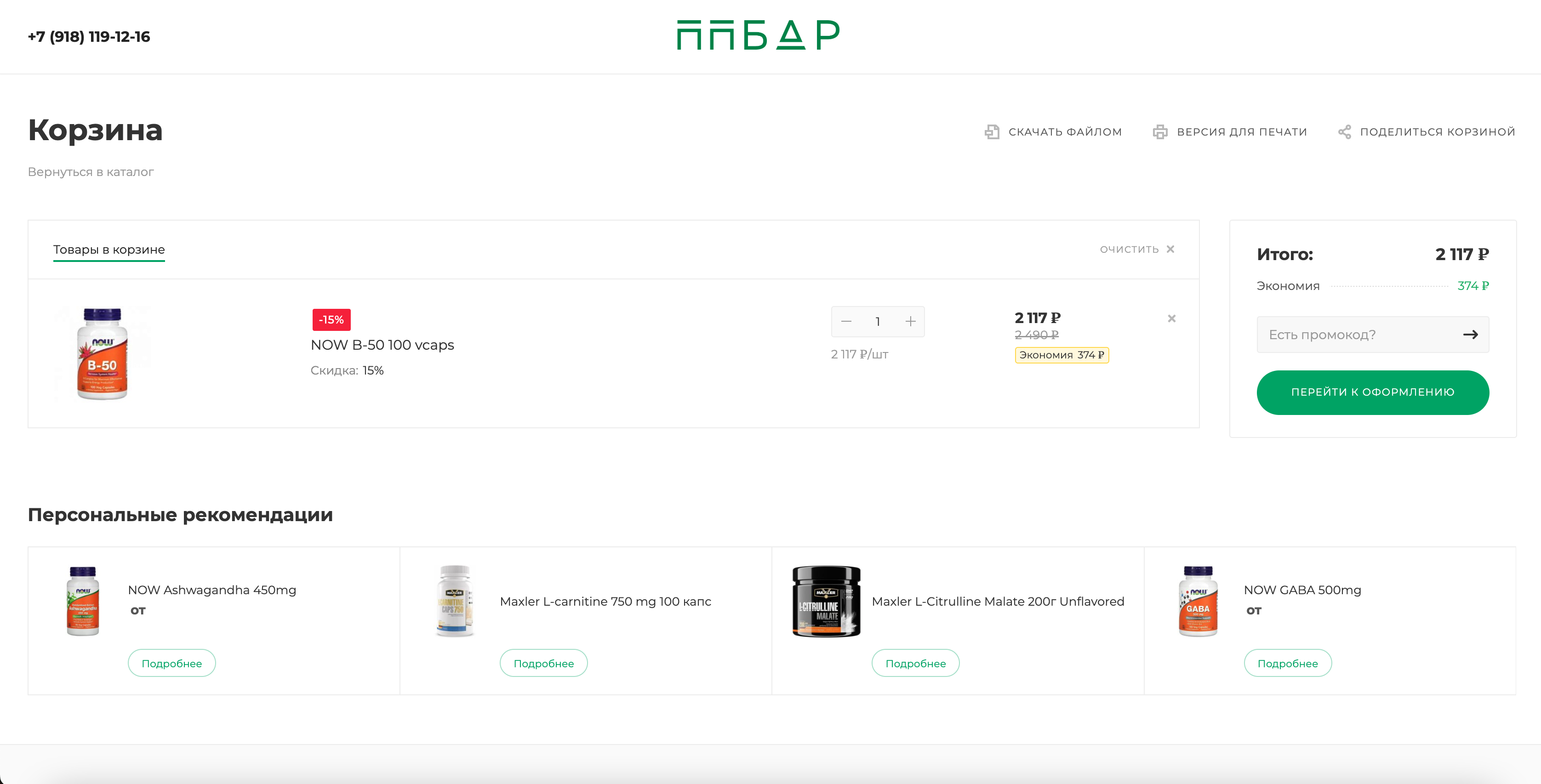Remove NOW B-50 item with the X icon

click(1171, 318)
